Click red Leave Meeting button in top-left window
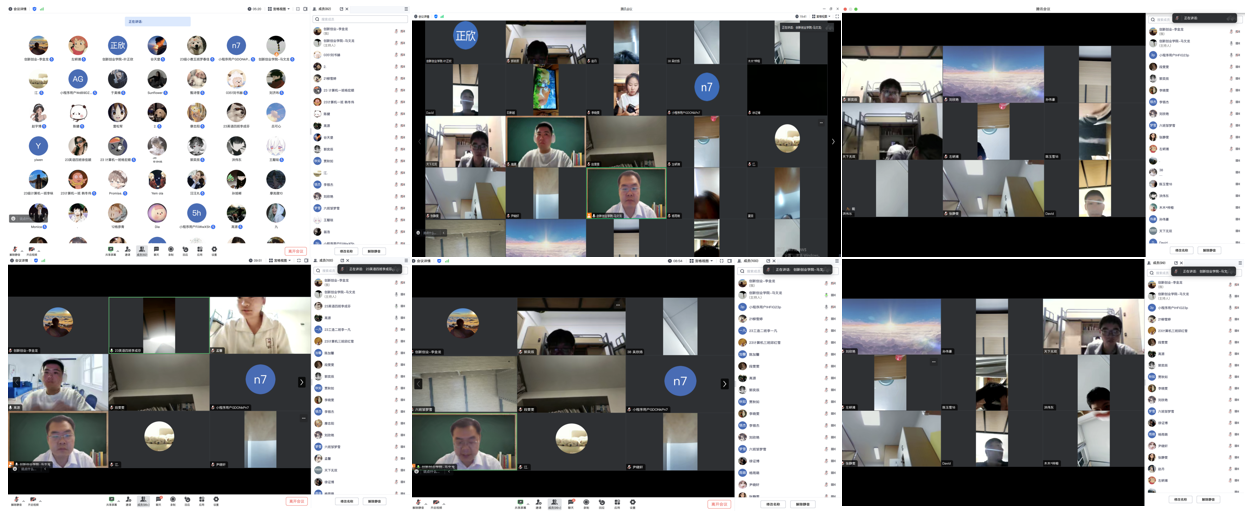This screenshot has height=511, width=1252. 296,251
